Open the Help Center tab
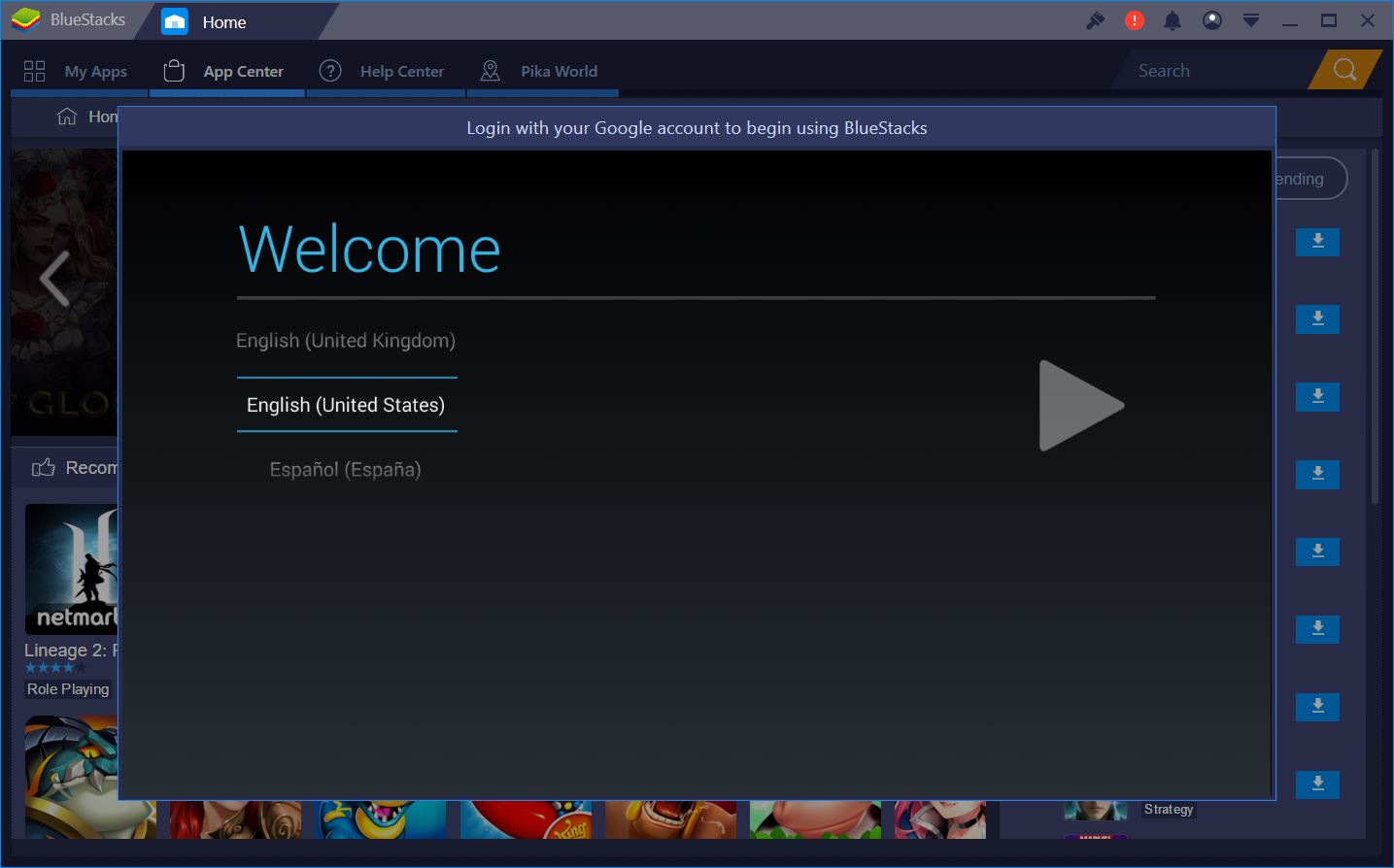The image size is (1394, 868). 386,71
